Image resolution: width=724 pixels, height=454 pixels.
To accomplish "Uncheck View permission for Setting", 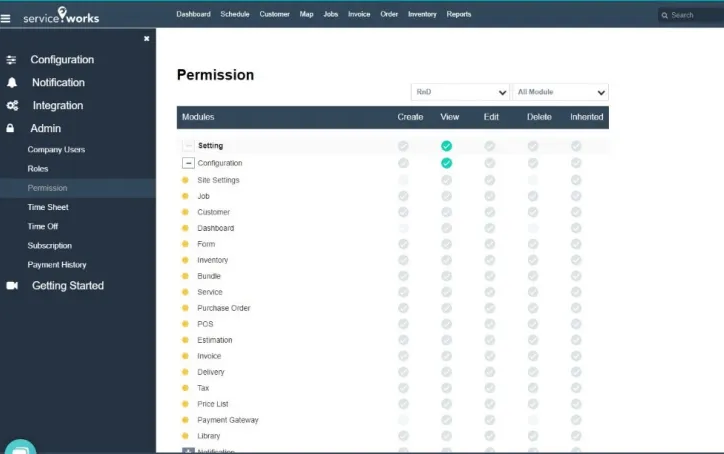I will point(446,146).
